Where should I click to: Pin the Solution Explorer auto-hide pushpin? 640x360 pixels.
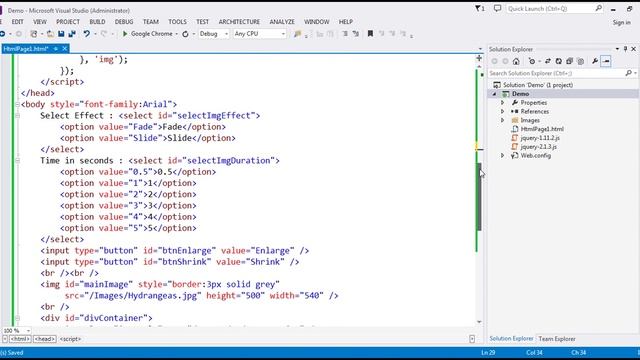[x=625, y=49]
